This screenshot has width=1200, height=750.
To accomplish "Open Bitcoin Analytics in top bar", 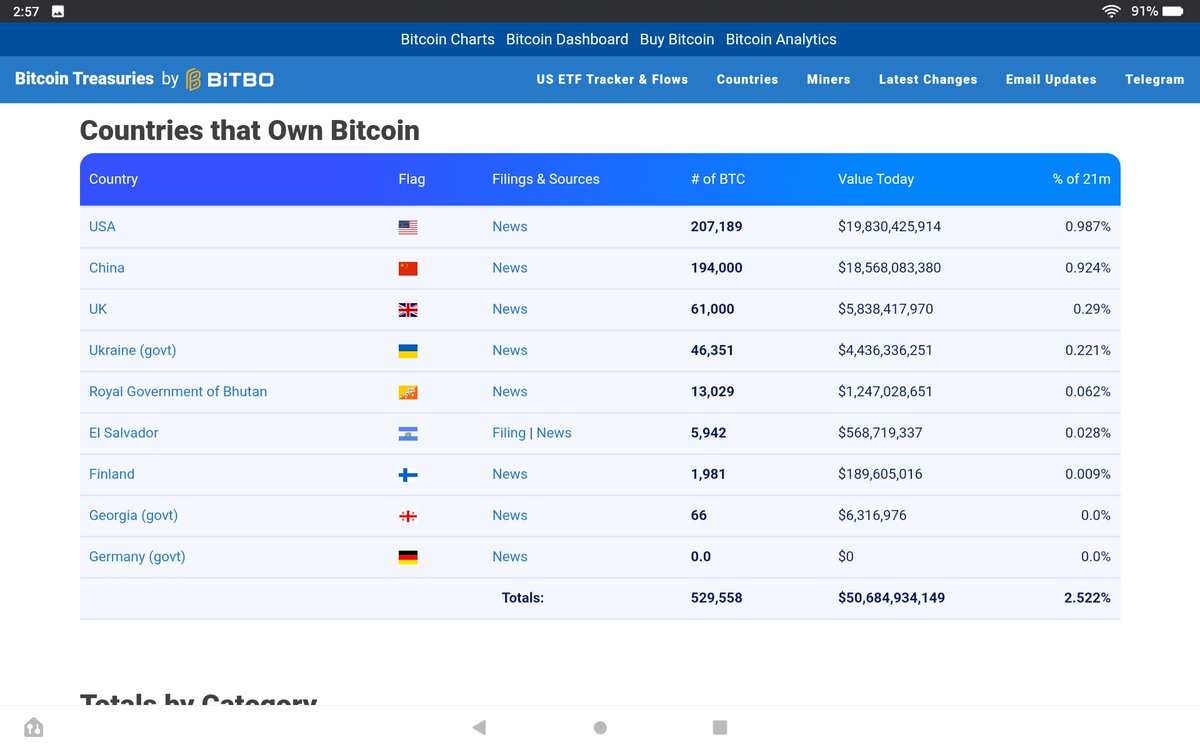I will pyautogui.click(x=781, y=39).
